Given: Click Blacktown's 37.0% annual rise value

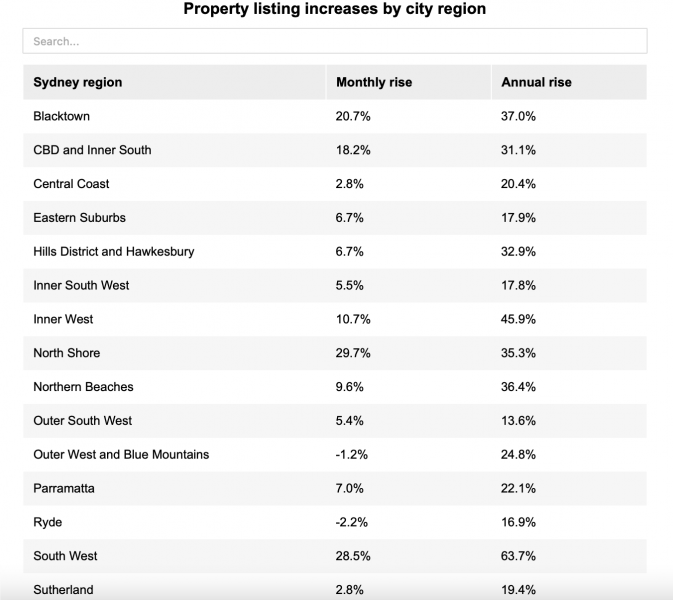Looking at the screenshot, I should [x=518, y=116].
